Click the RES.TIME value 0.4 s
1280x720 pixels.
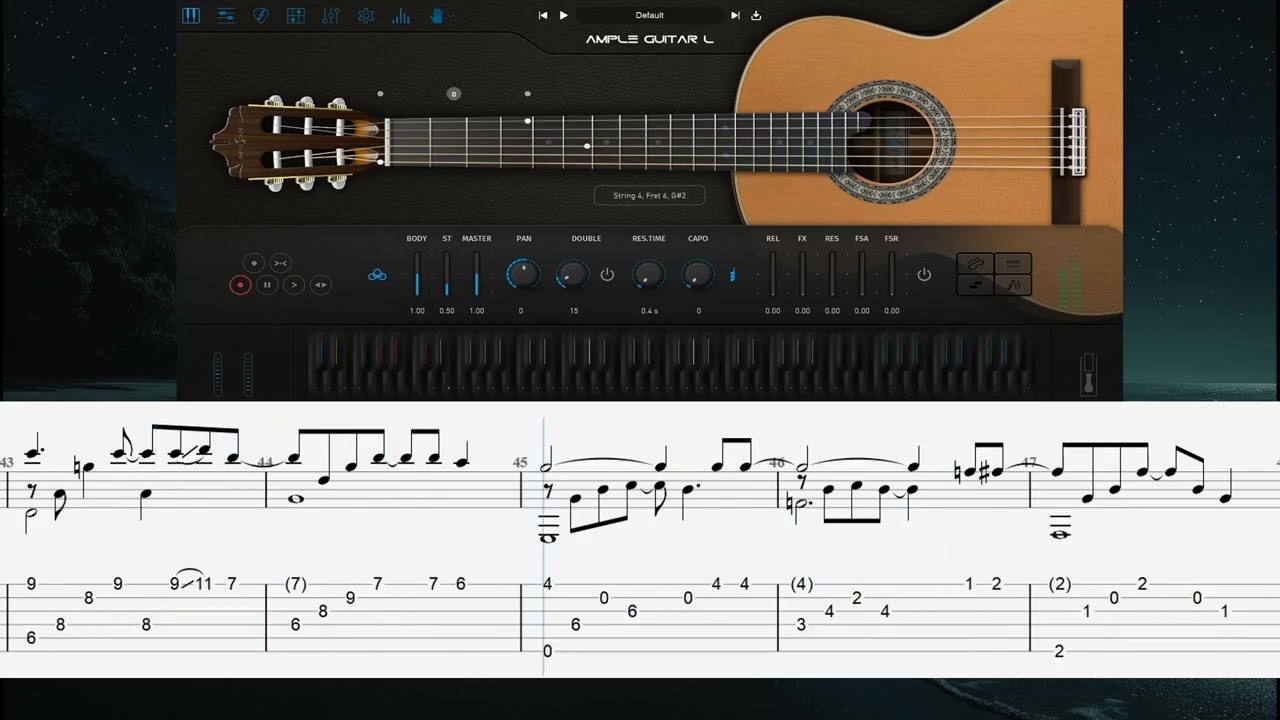click(649, 311)
